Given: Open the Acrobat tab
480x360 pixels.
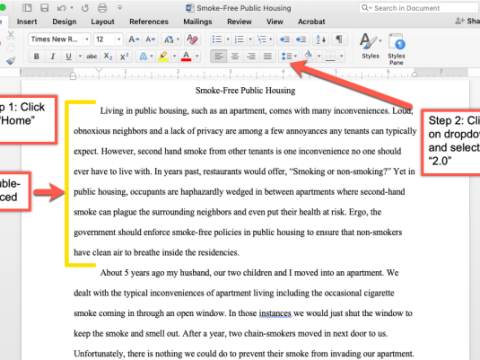Looking at the screenshot, I should [x=311, y=22].
